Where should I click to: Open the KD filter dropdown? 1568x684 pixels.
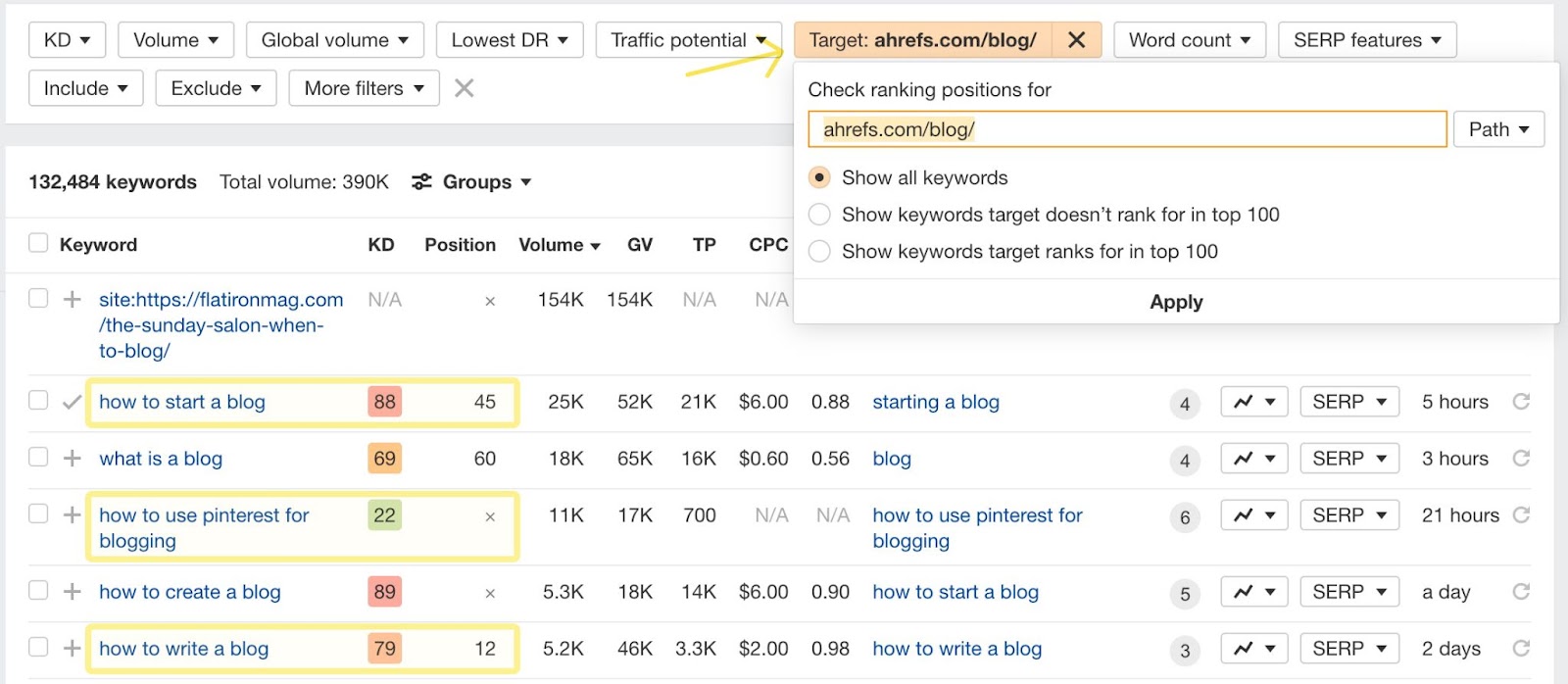click(68, 40)
